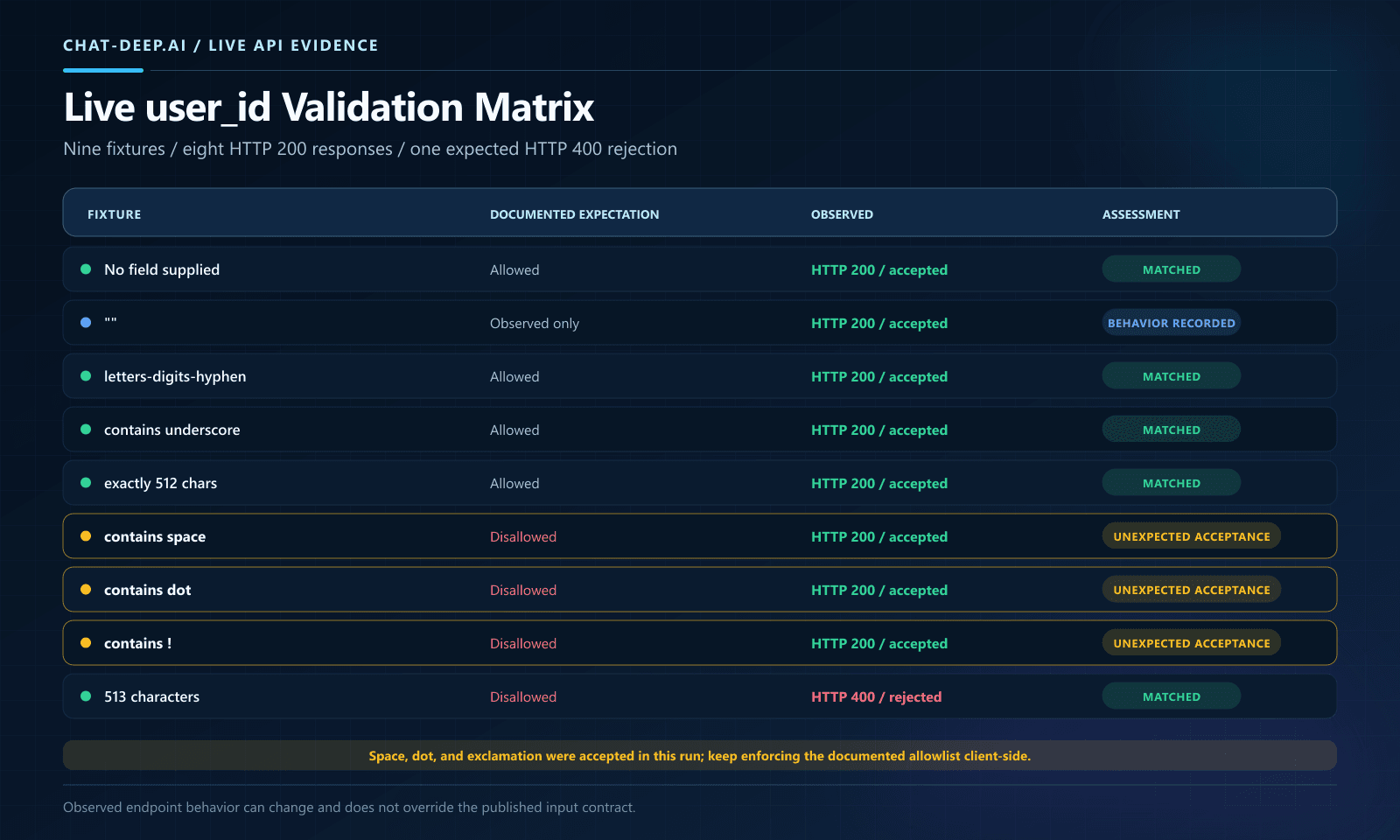Select the contains dot fixture name
Image resolution: width=1400 pixels, height=840 pixels.
coord(147,590)
